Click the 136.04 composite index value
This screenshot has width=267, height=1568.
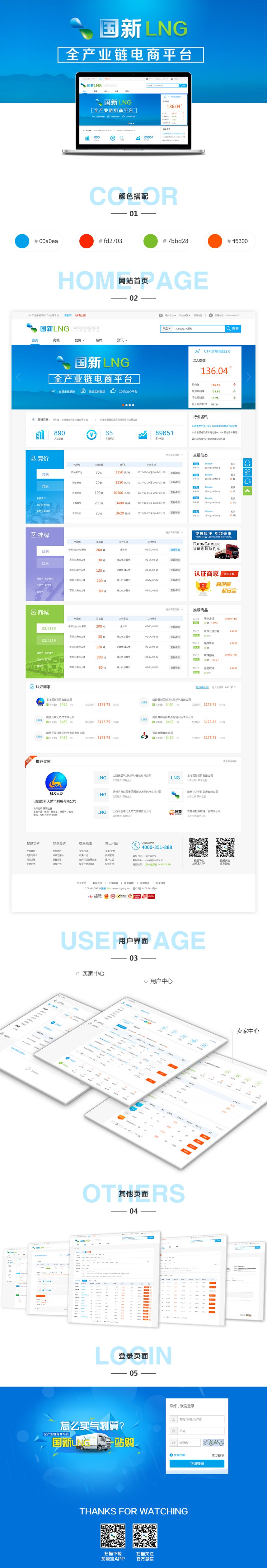(214, 370)
